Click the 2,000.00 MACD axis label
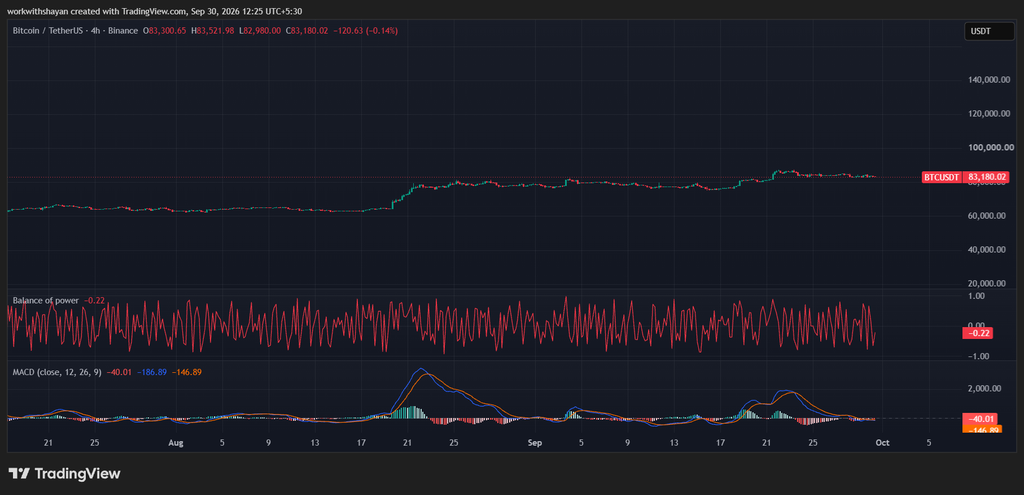 click(x=985, y=389)
